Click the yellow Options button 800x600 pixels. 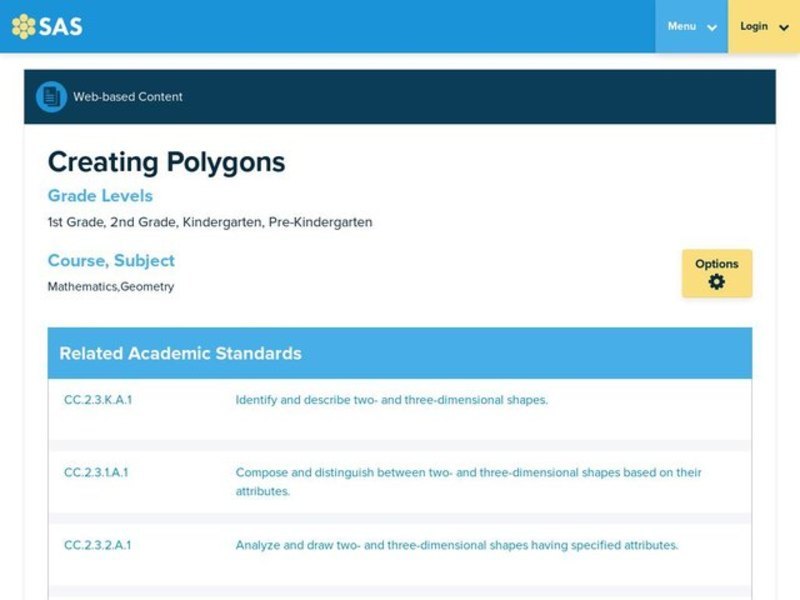717,272
